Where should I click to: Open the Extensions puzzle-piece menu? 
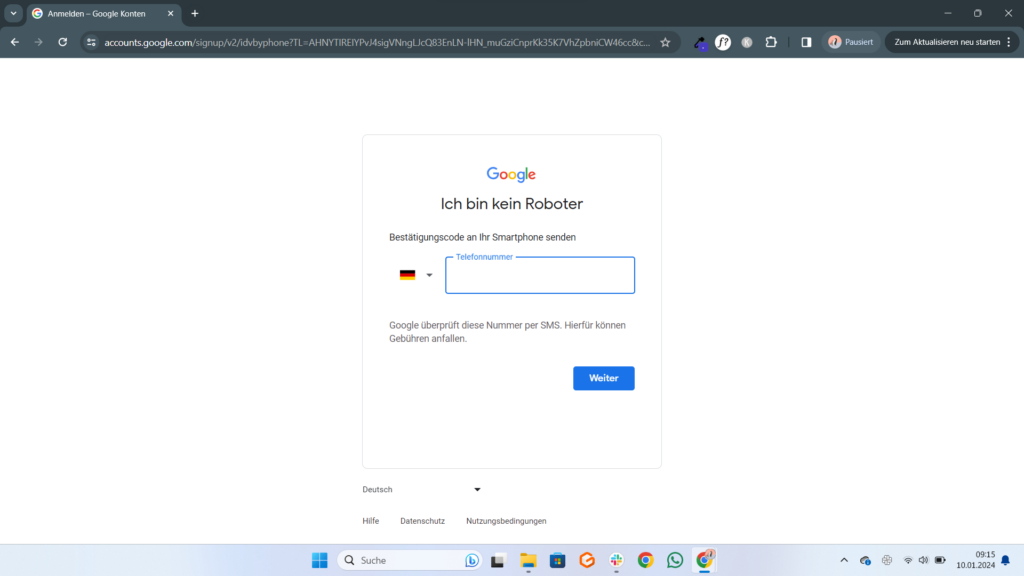click(771, 42)
